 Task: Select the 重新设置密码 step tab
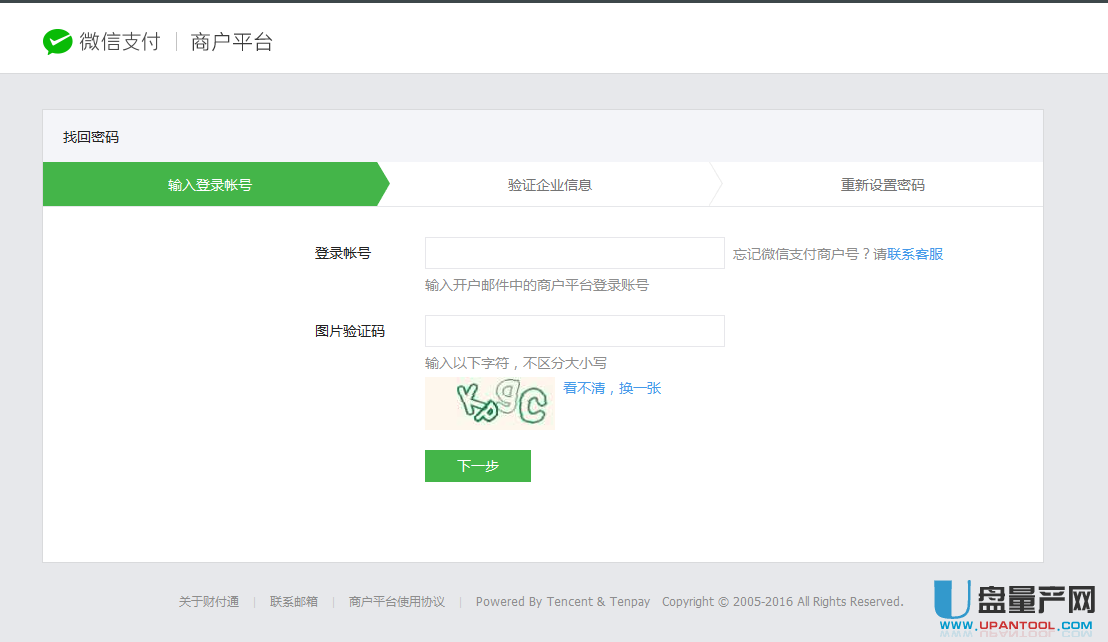882,185
